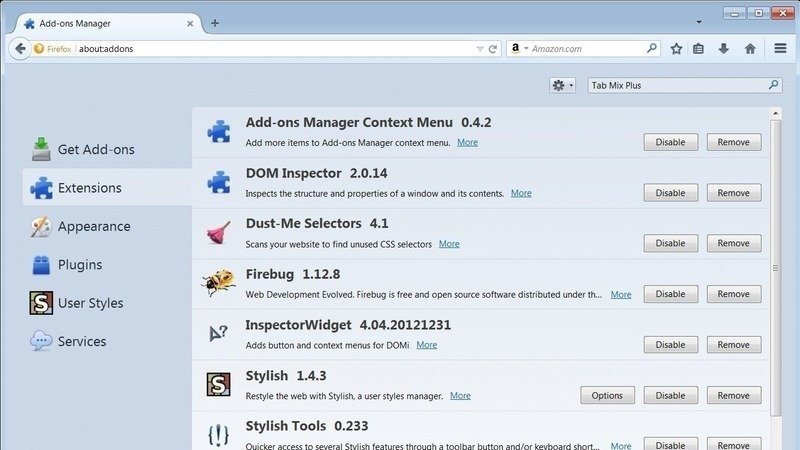Select the Add-ons Manager tab
This screenshot has width=800, height=450.
tap(108, 23)
